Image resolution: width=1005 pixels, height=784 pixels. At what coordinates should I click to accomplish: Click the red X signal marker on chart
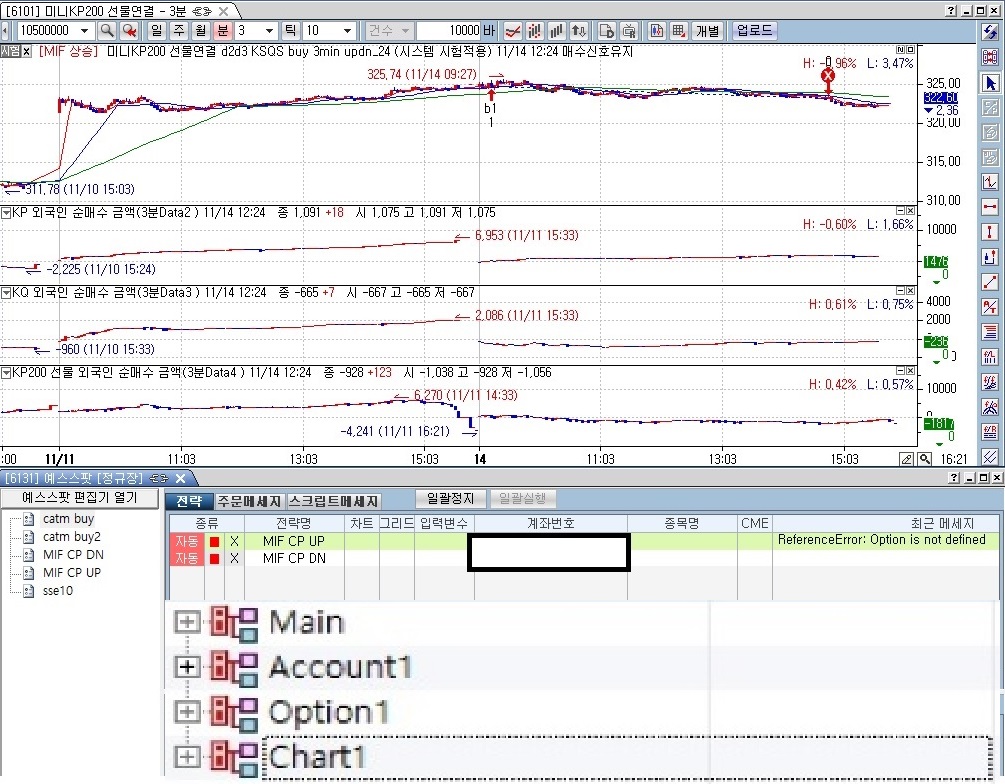828,76
